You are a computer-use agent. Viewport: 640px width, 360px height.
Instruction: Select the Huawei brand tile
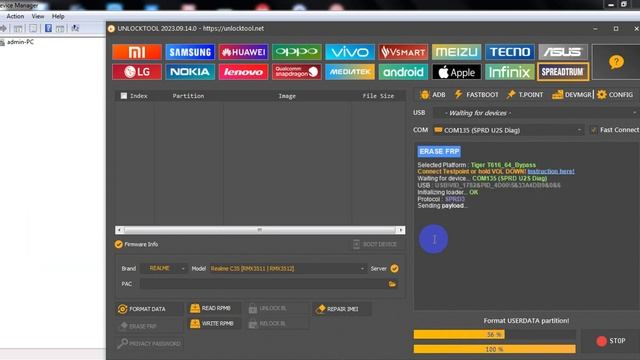click(x=243, y=52)
